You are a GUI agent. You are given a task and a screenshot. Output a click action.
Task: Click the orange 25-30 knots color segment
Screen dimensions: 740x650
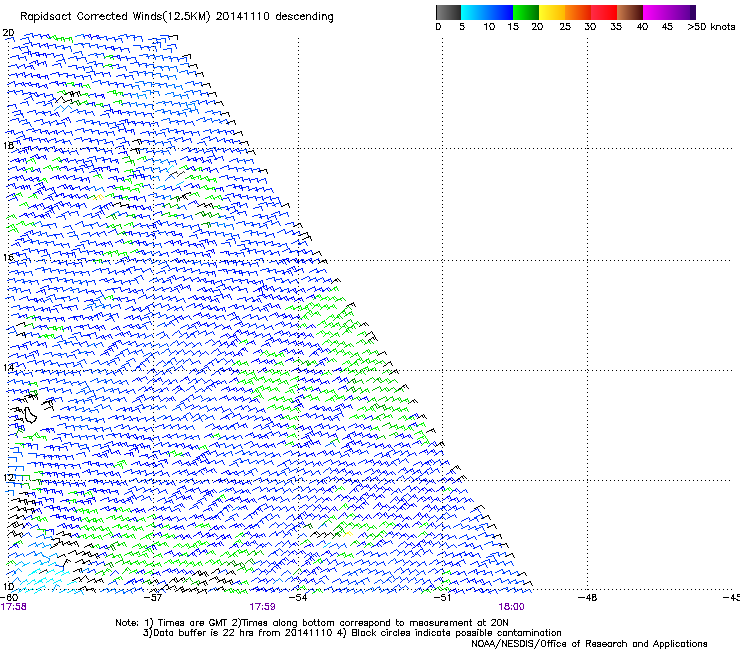578,12
